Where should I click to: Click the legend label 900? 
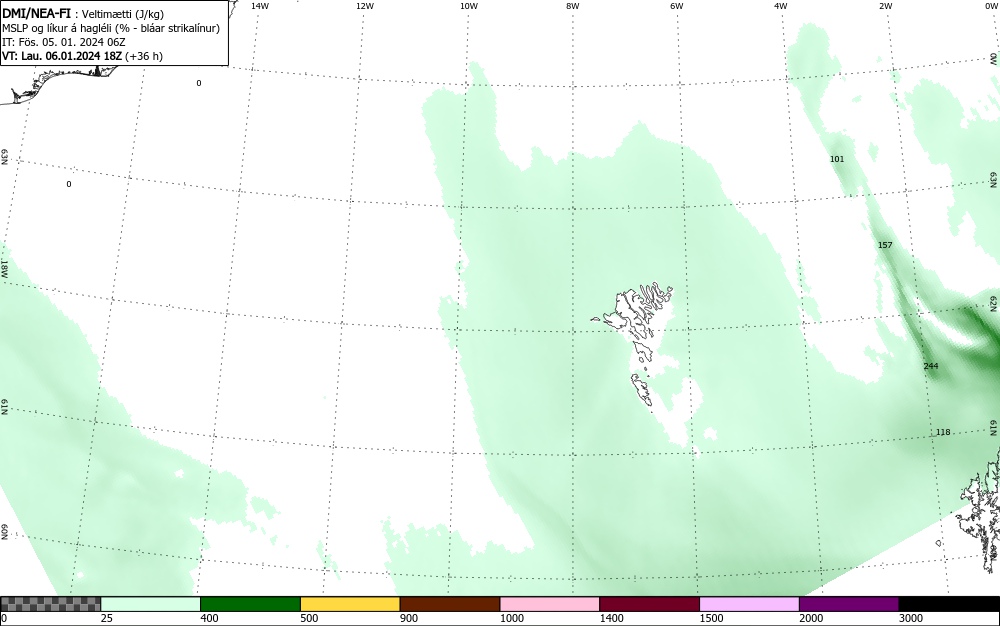(409, 618)
